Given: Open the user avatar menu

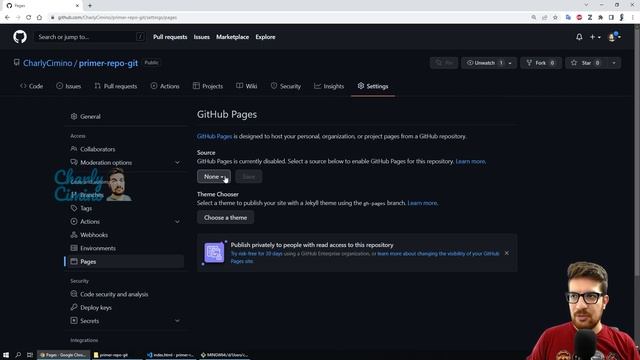Looking at the screenshot, I should pos(614,37).
